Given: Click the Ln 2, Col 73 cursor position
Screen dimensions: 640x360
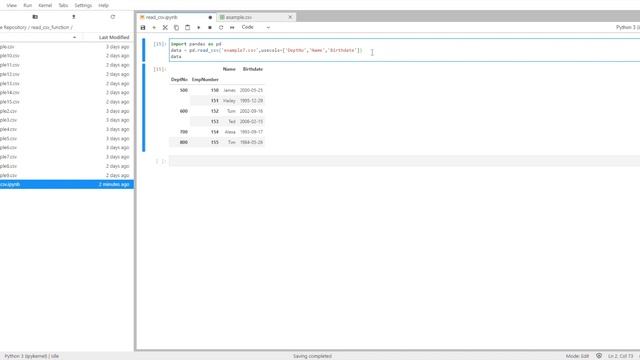Looking at the screenshot, I should point(620,356).
